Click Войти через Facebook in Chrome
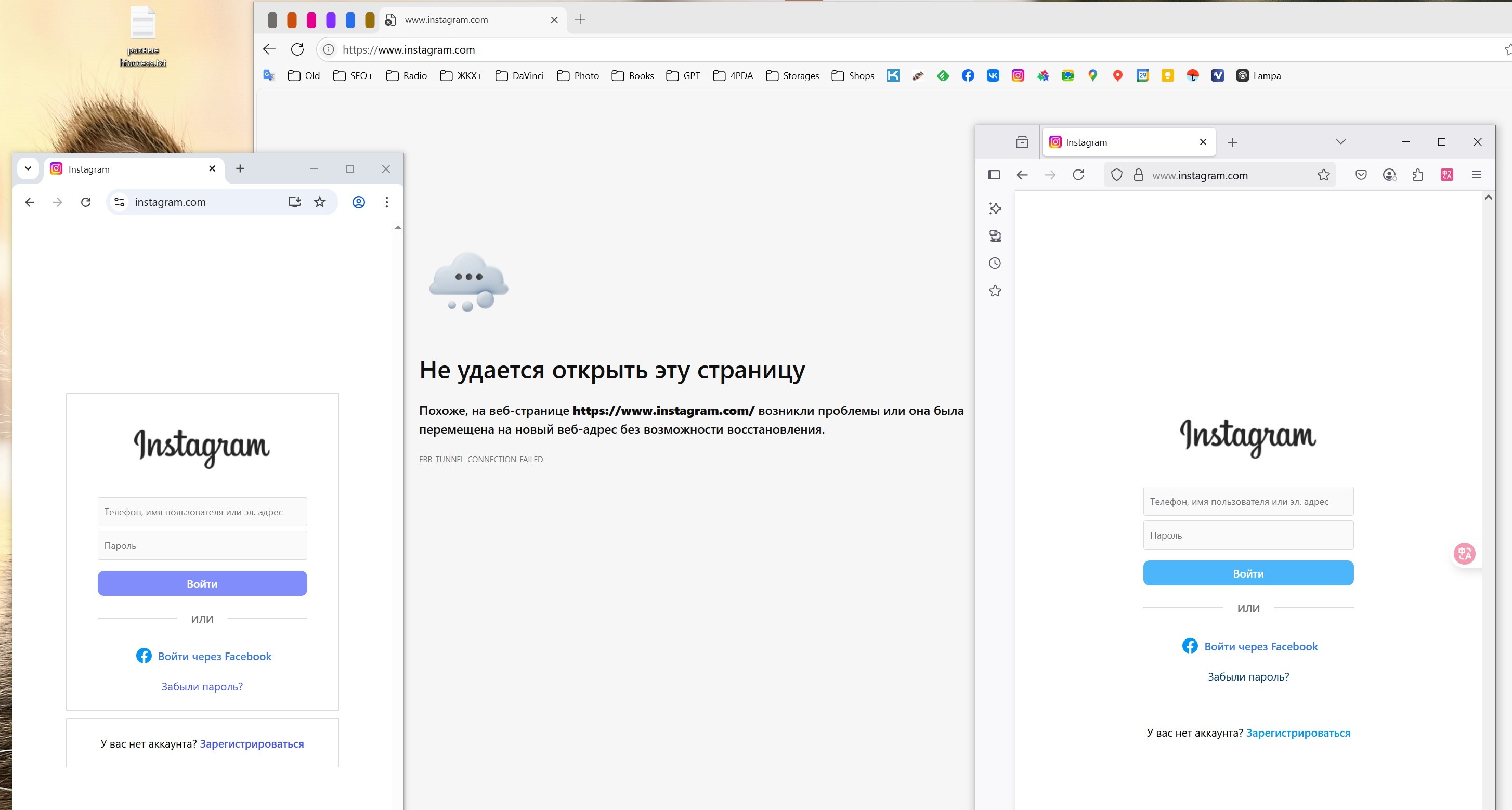This screenshot has height=810, width=1512. tap(204, 656)
